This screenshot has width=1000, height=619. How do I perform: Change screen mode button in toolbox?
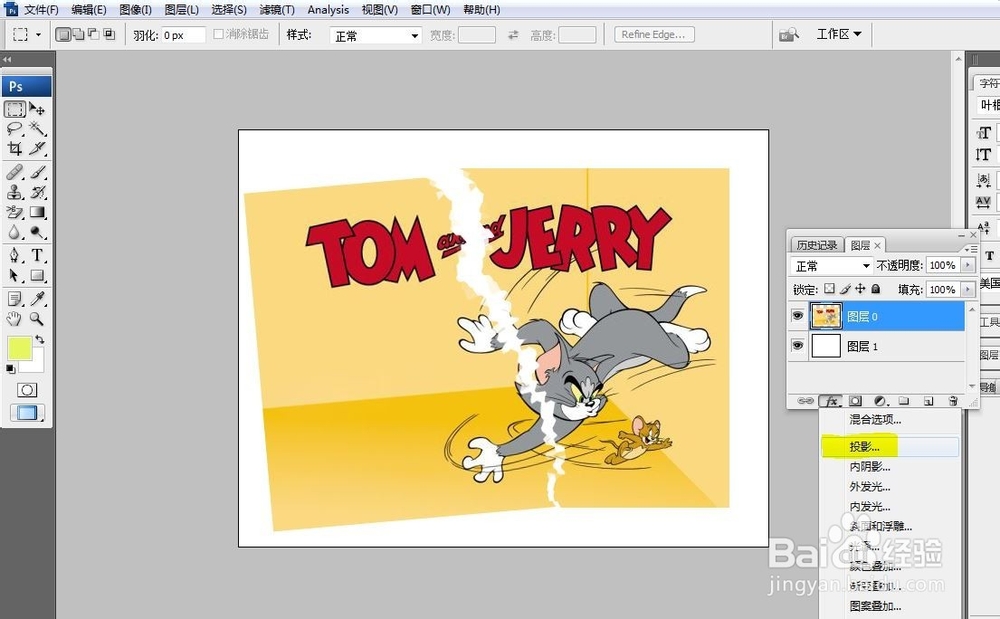point(27,413)
